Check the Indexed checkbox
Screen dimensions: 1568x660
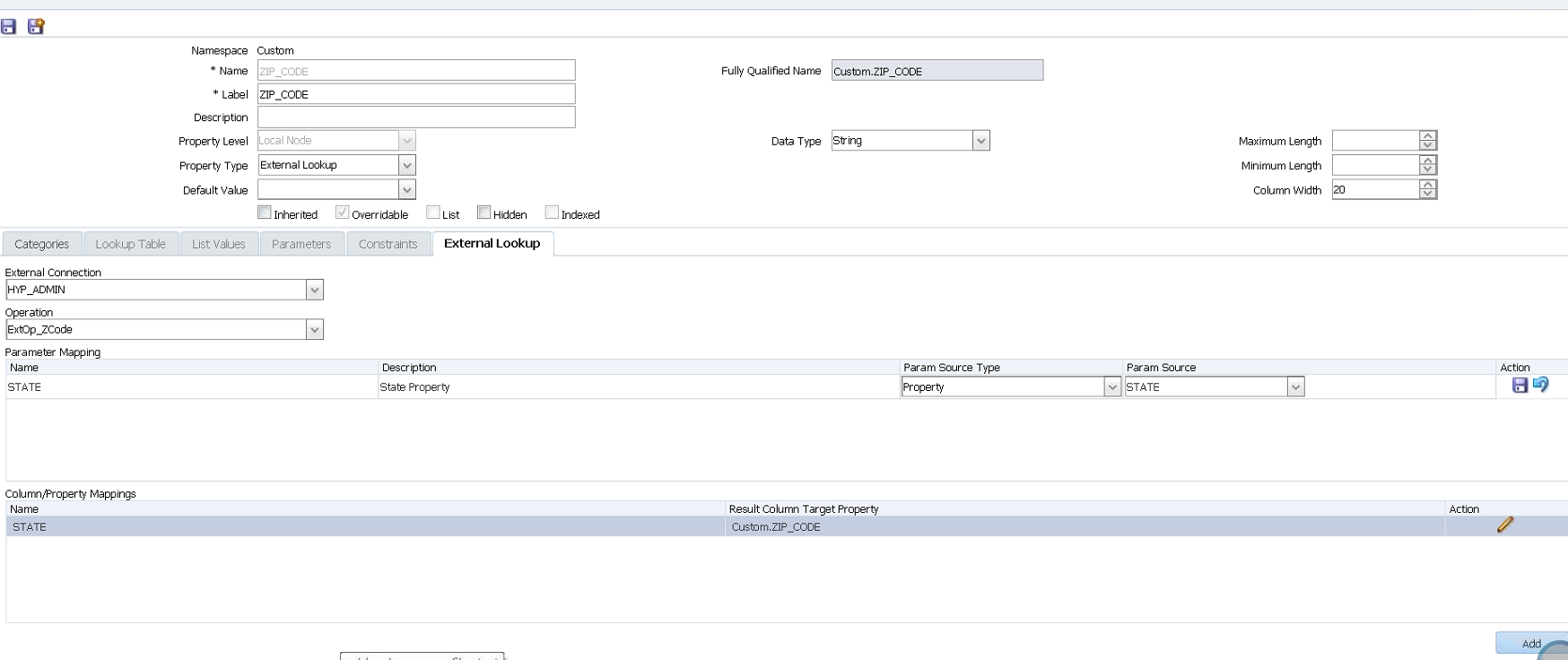pyautogui.click(x=552, y=213)
